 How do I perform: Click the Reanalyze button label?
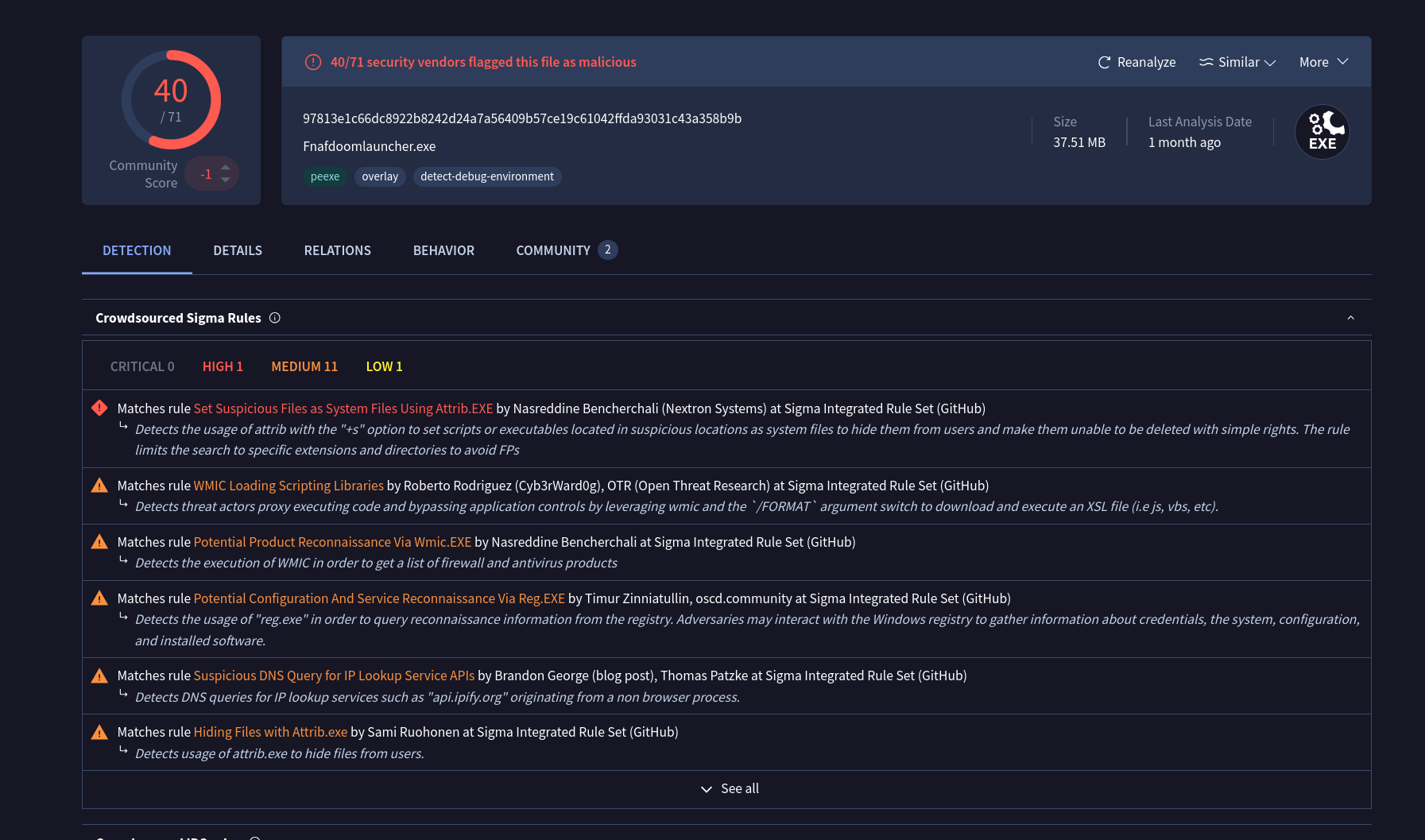[1146, 62]
